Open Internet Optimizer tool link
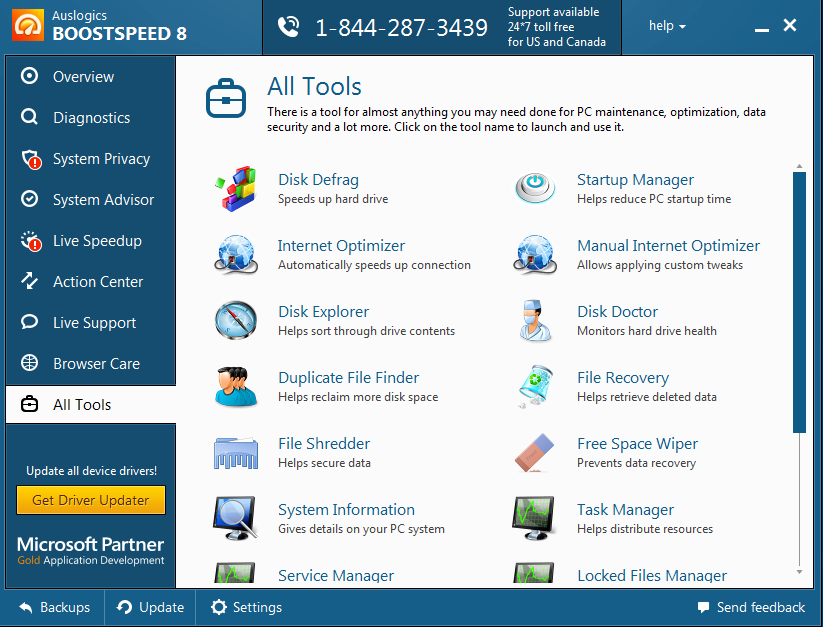Screen dimensions: 823x627 [x=341, y=246]
